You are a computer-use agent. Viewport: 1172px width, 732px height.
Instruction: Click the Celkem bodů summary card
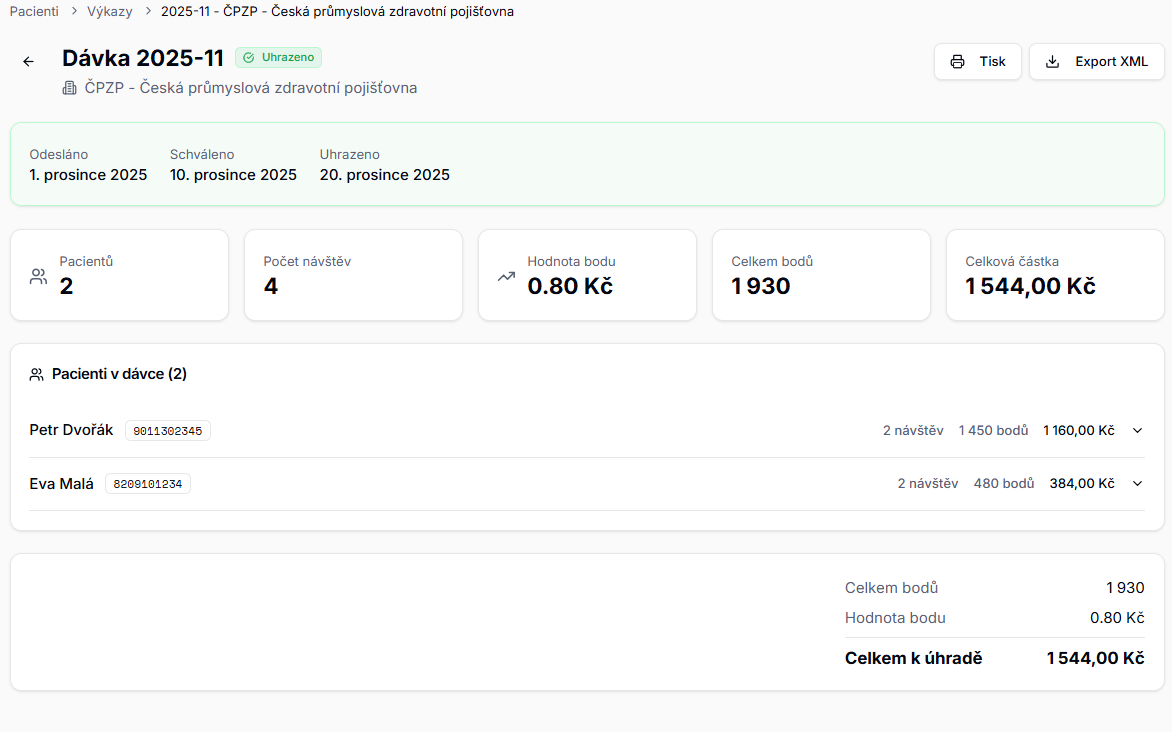point(821,275)
